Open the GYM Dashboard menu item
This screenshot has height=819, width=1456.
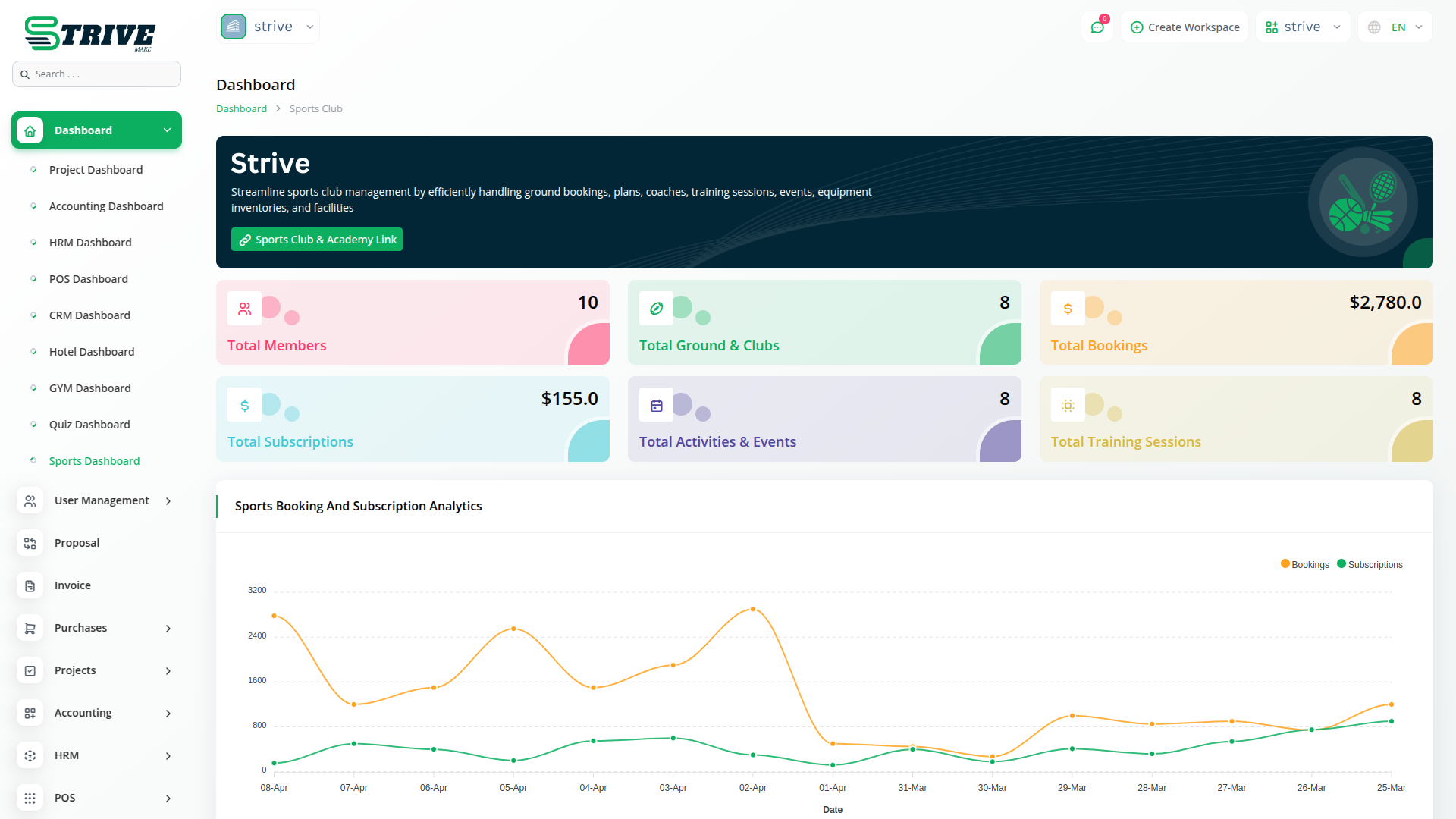point(89,388)
